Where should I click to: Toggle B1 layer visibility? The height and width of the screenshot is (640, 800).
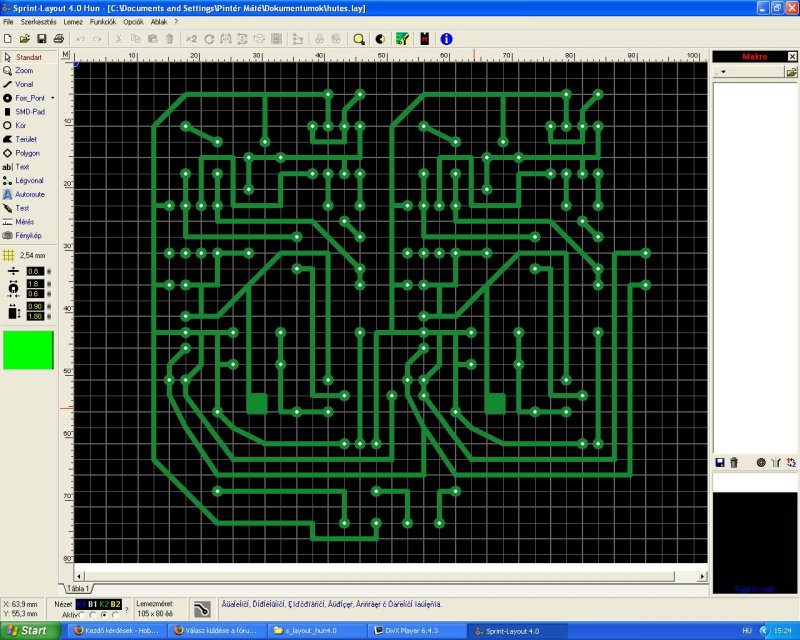tap(92, 604)
